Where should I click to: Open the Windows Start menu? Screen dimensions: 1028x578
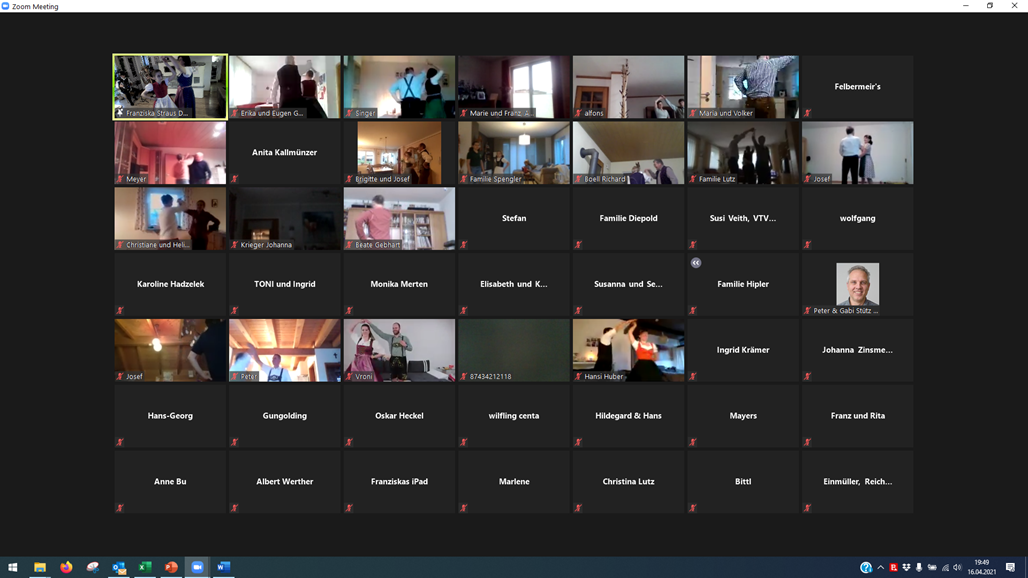click(x=13, y=567)
